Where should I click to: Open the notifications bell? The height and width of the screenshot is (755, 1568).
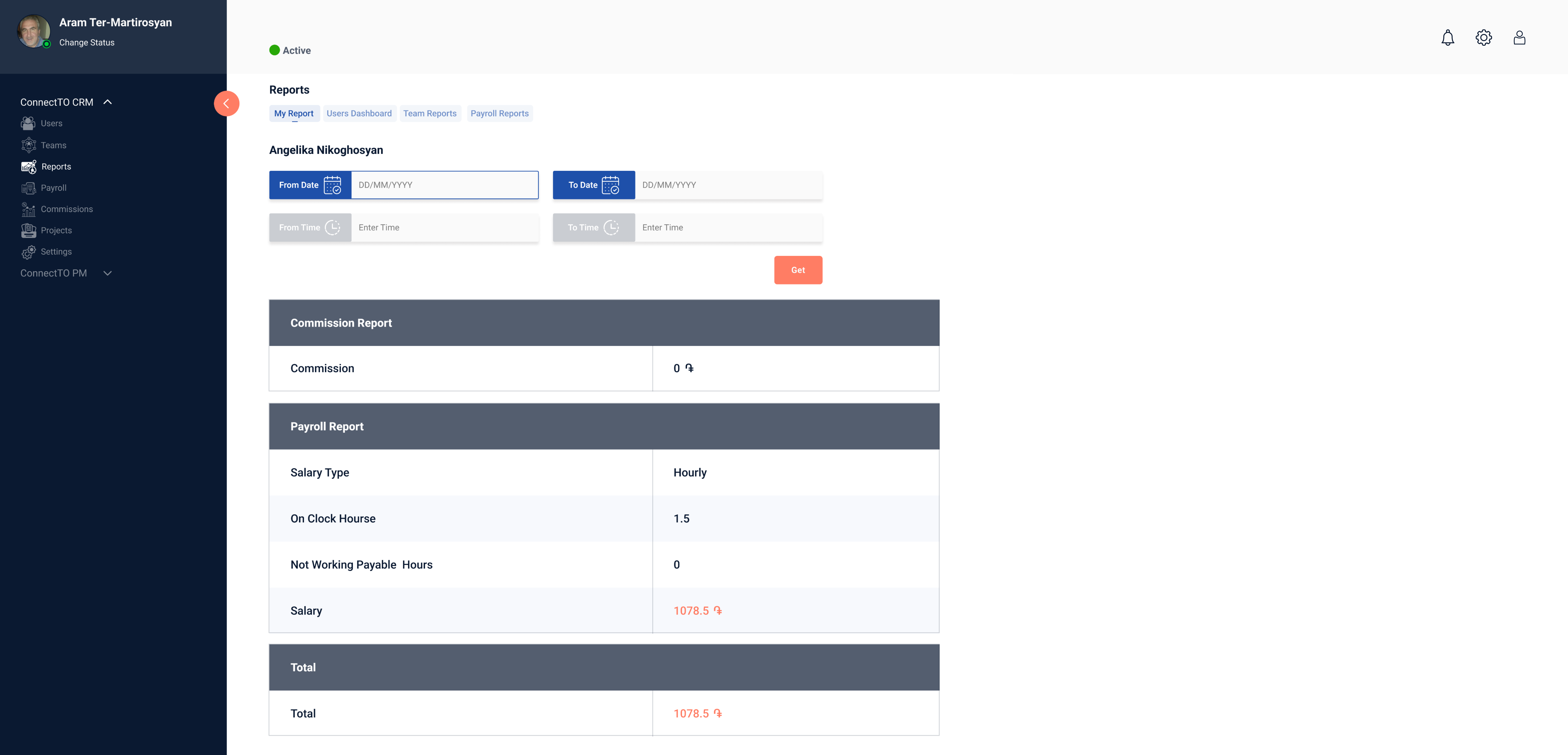coord(1448,38)
